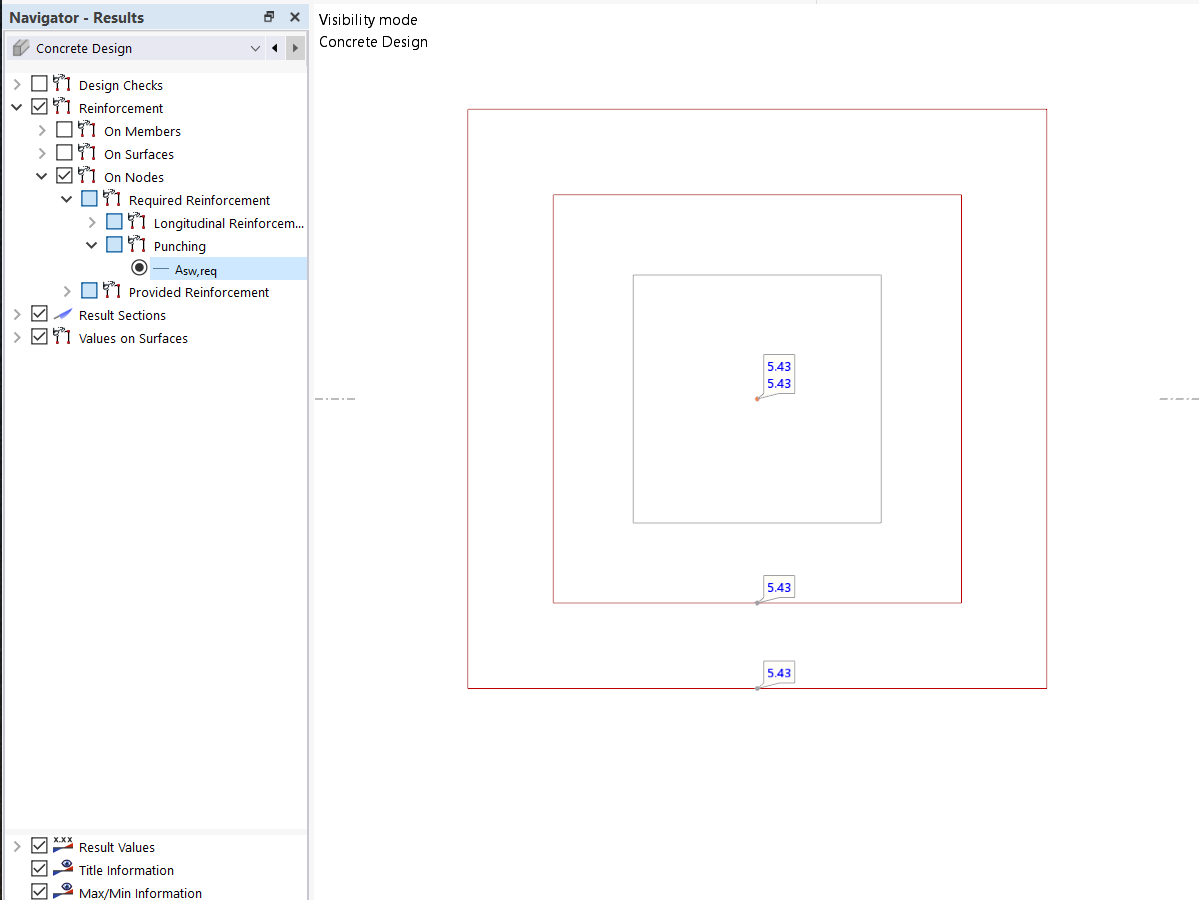Open the Concrete Design dropdown
Viewport: 1199px width, 900px height.
pyautogui.click(x=255, y=47)
